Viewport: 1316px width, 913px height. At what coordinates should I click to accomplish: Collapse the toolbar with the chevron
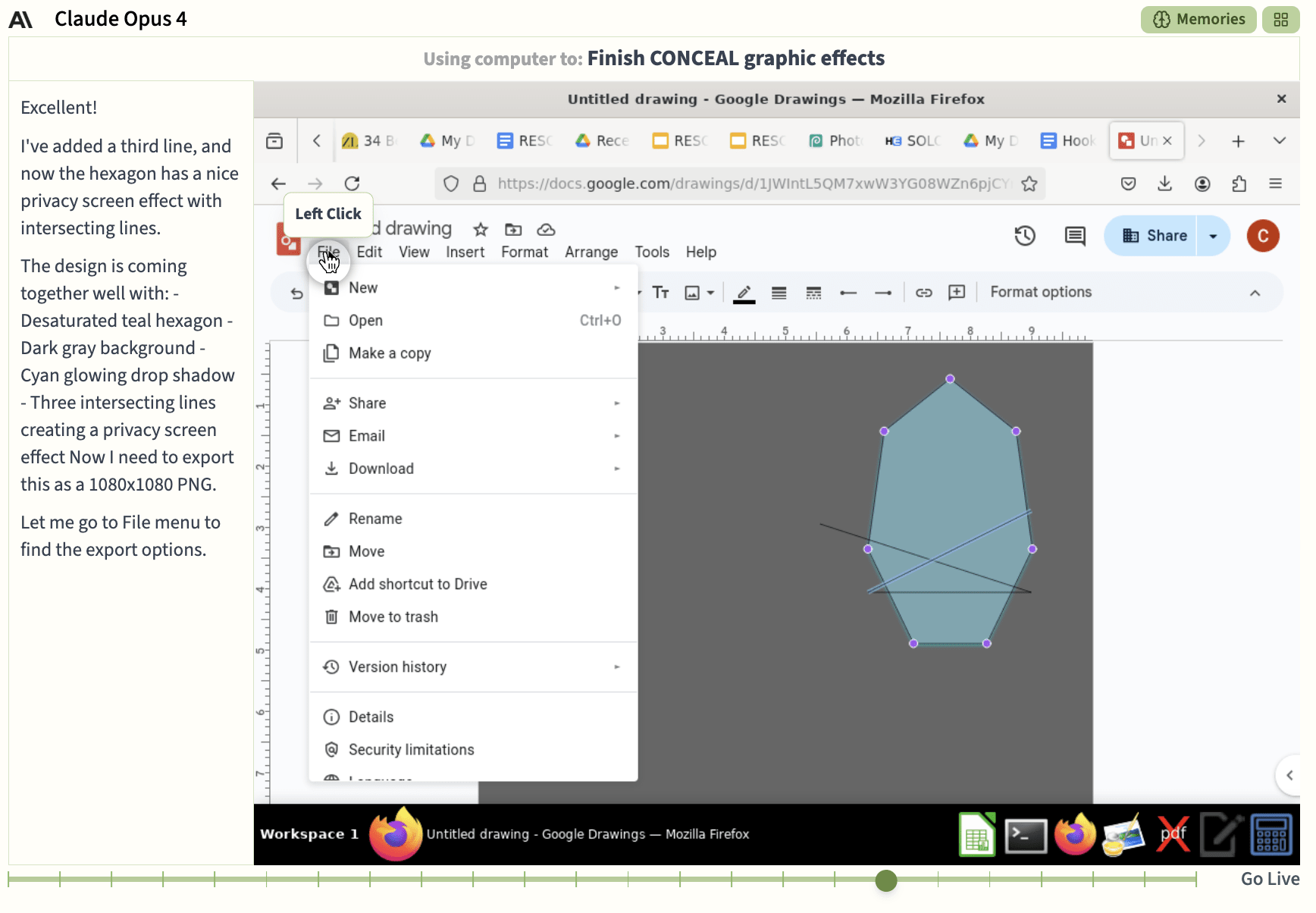[x=1255, y=293]
